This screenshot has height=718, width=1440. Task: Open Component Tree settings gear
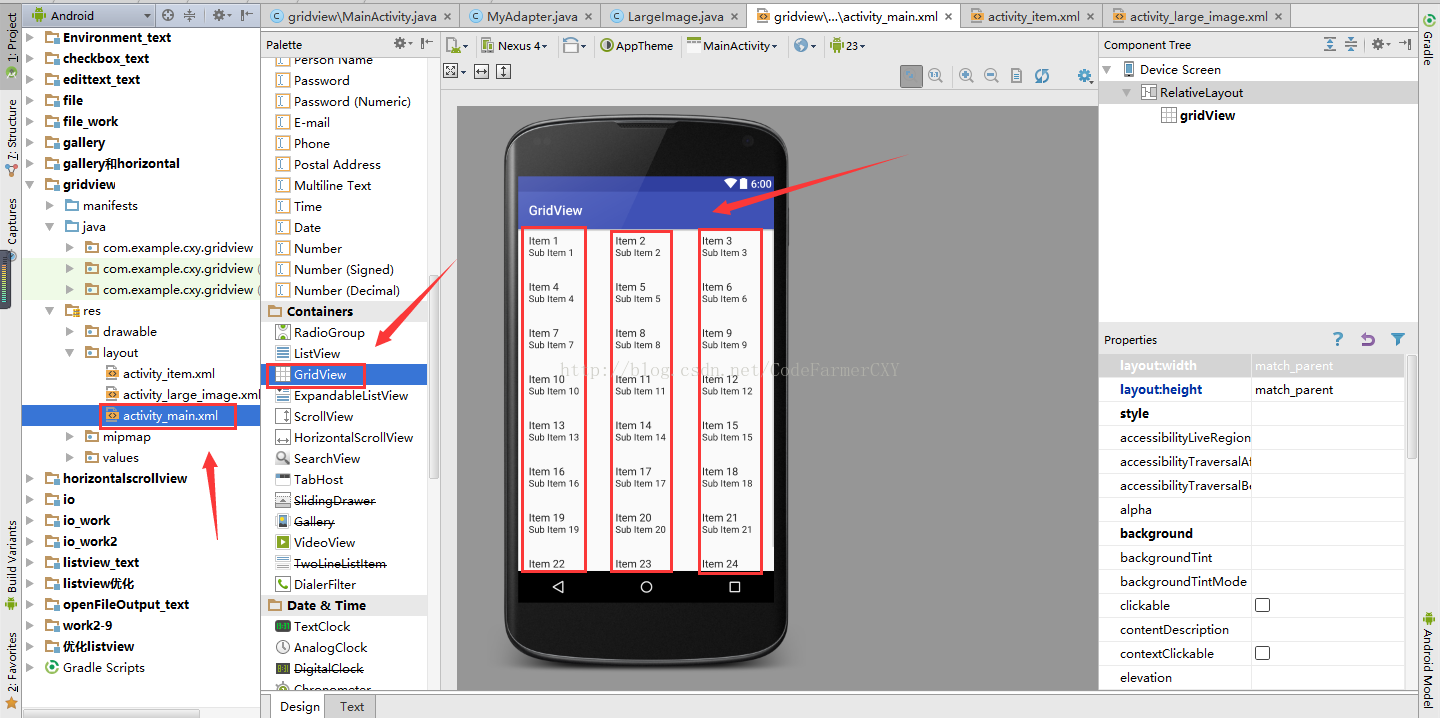[1380, 44]
